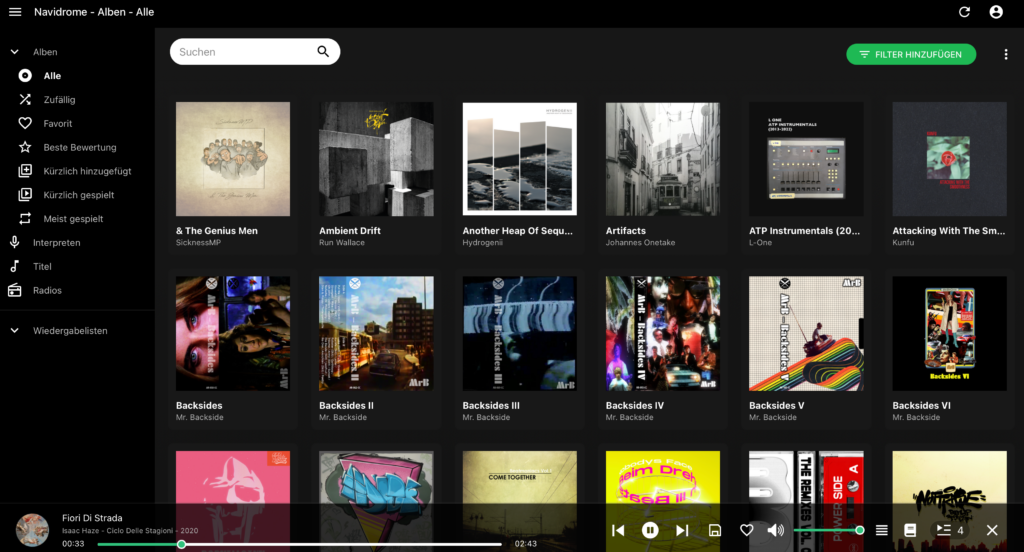Image resolution: width=1024 pixels, height=552 pixels.
Task: Click the refresh icon in top bar
Action: coord(964,12)
